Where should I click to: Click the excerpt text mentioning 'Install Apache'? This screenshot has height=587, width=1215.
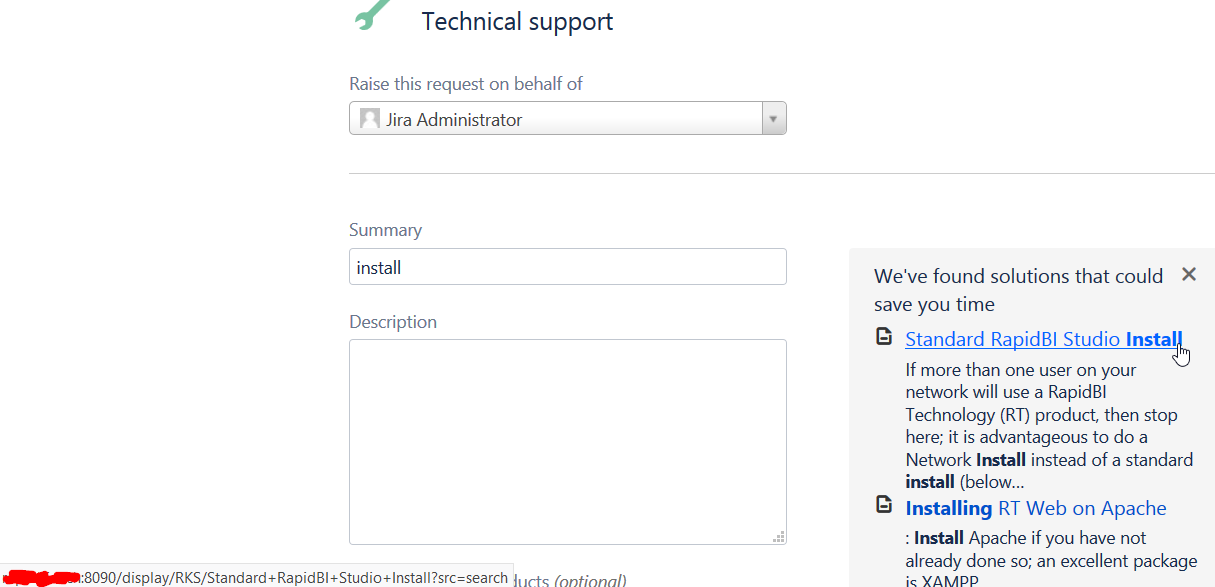coord(1051,558)
